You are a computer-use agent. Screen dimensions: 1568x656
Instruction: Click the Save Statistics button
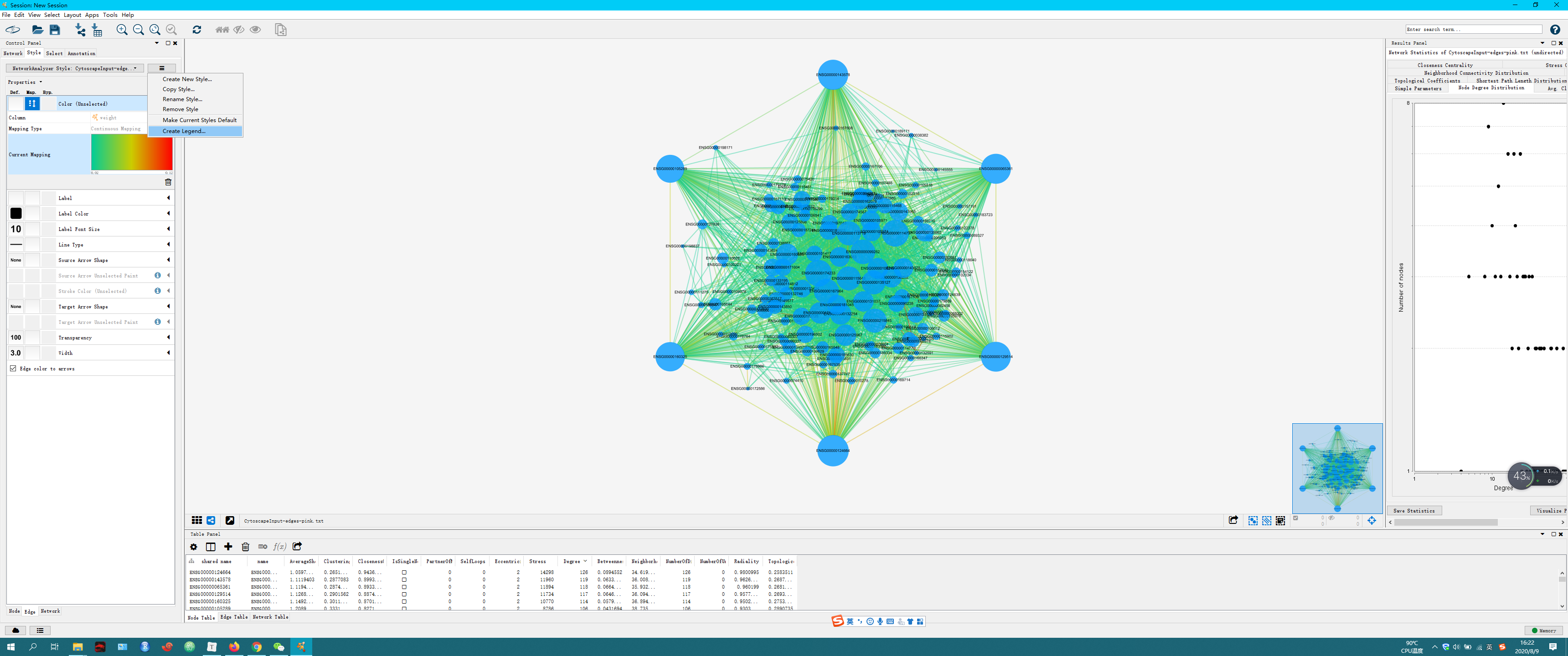click(1413, 511)
